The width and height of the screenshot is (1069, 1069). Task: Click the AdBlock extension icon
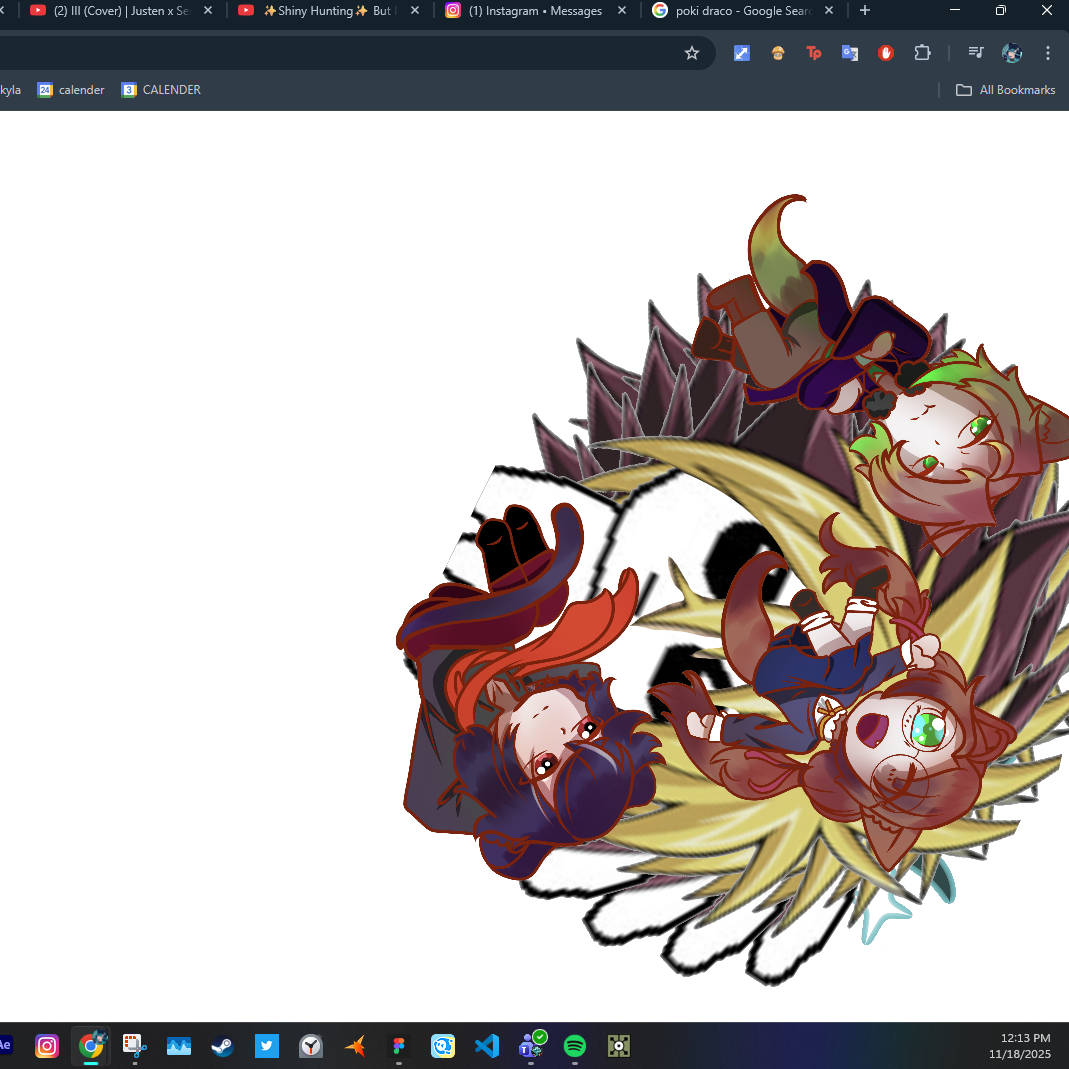coord(886,52)
